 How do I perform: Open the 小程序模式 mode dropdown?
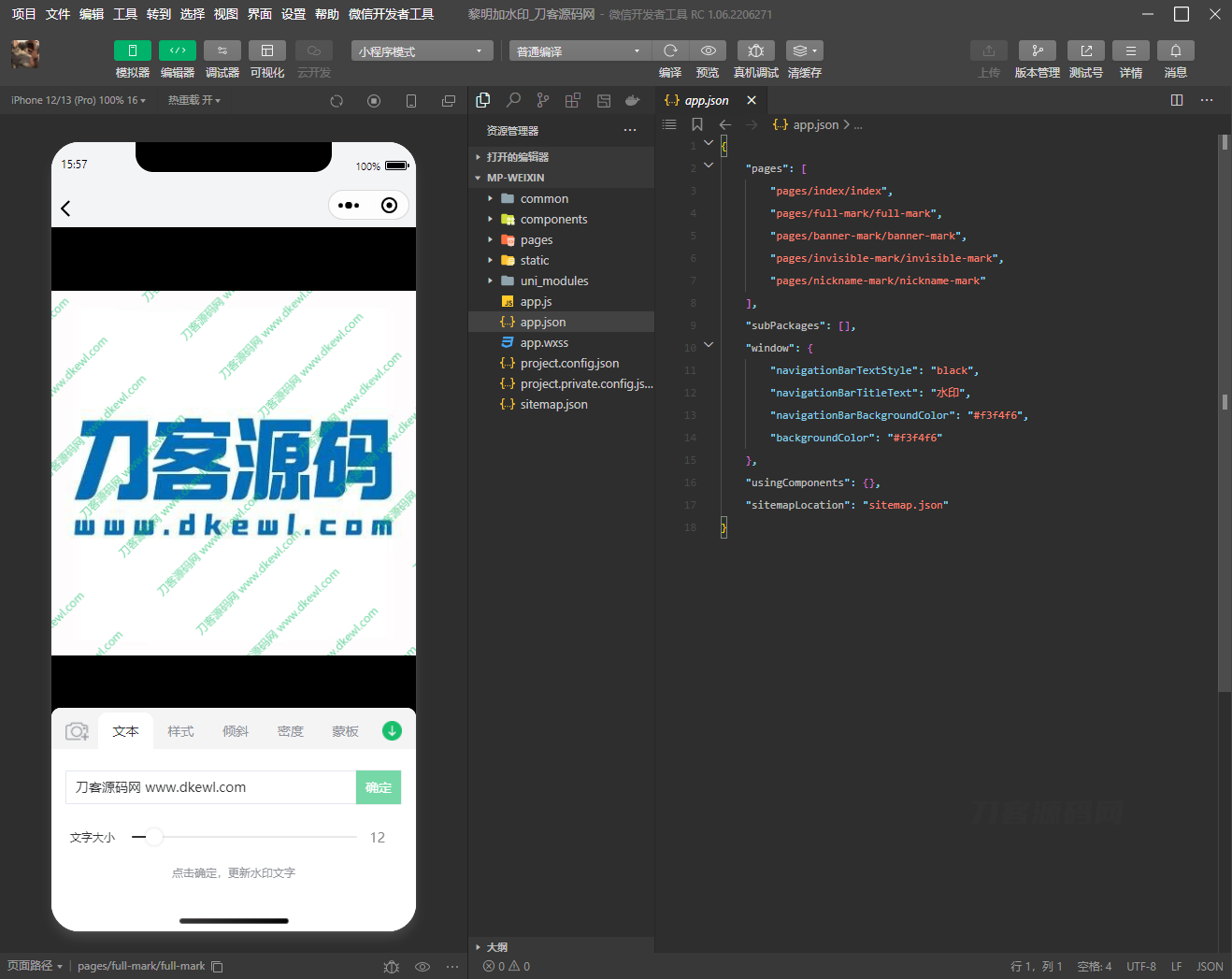click(421, 50)
